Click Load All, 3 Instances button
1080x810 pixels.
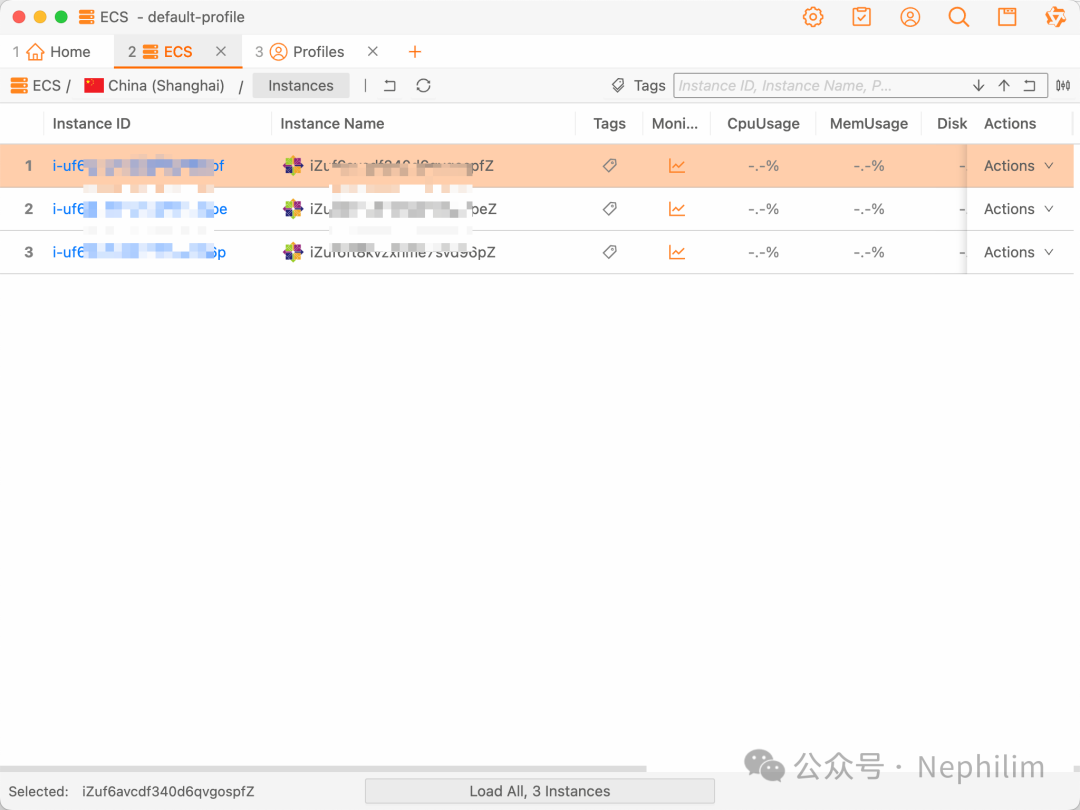[540, 791]
